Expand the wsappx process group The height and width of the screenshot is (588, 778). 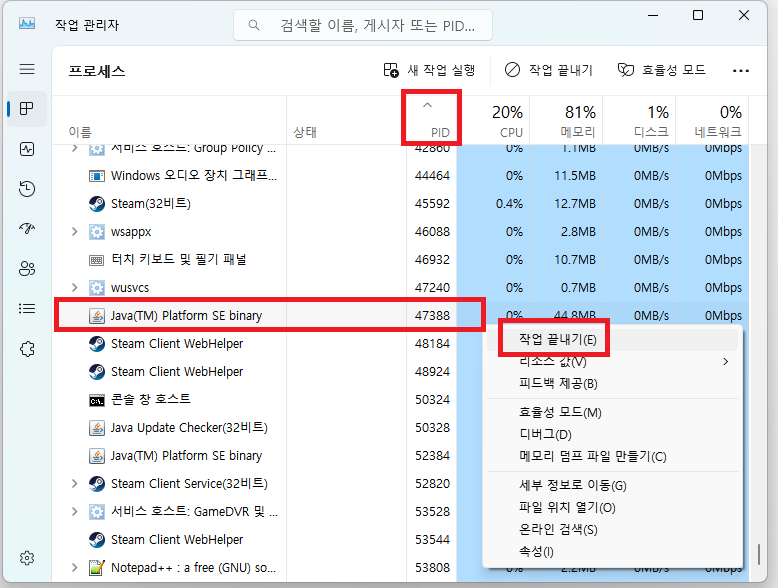coord(74,232)
